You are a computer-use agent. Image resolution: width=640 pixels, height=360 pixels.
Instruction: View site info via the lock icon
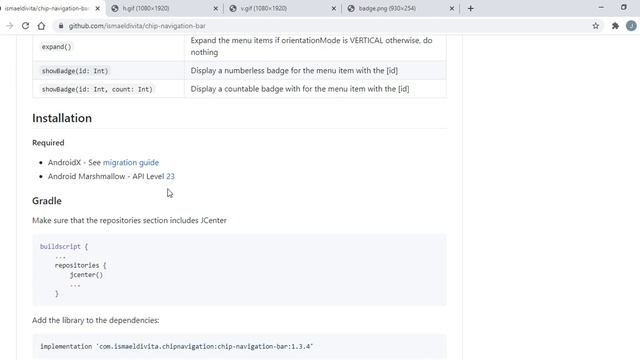tap(61, 26)
